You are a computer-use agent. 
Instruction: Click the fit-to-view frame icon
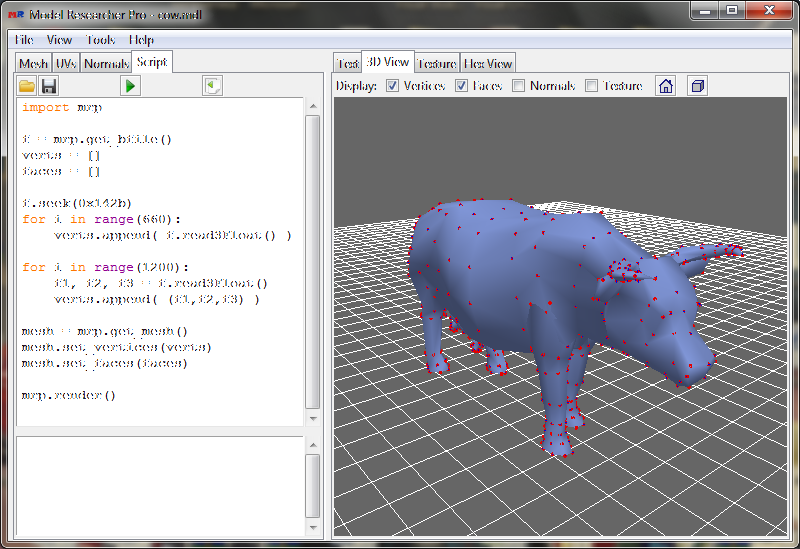tap(697, 86)
